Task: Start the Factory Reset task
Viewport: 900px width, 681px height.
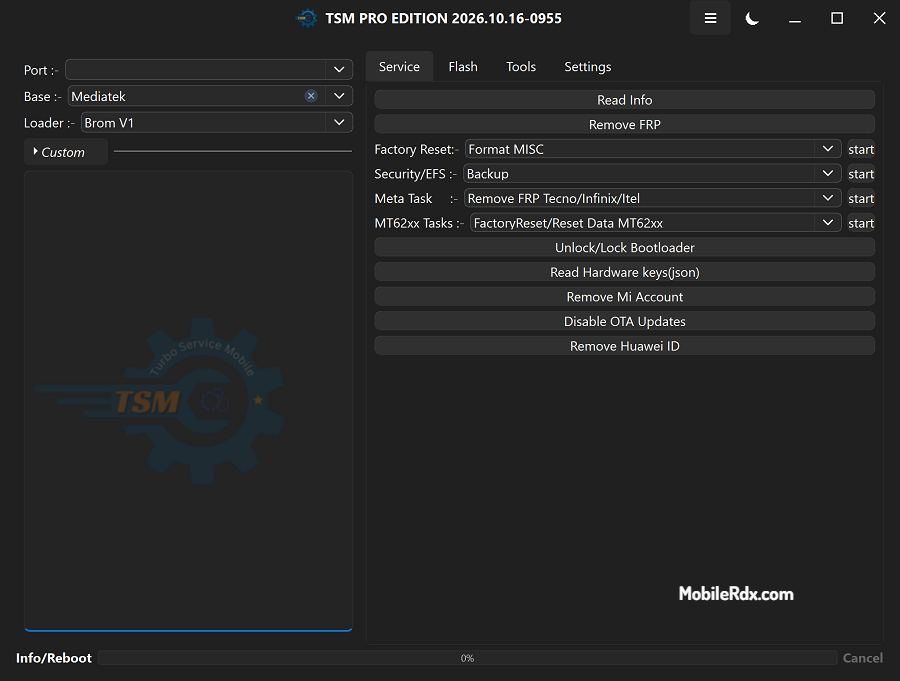Action: tap(861, 149)
